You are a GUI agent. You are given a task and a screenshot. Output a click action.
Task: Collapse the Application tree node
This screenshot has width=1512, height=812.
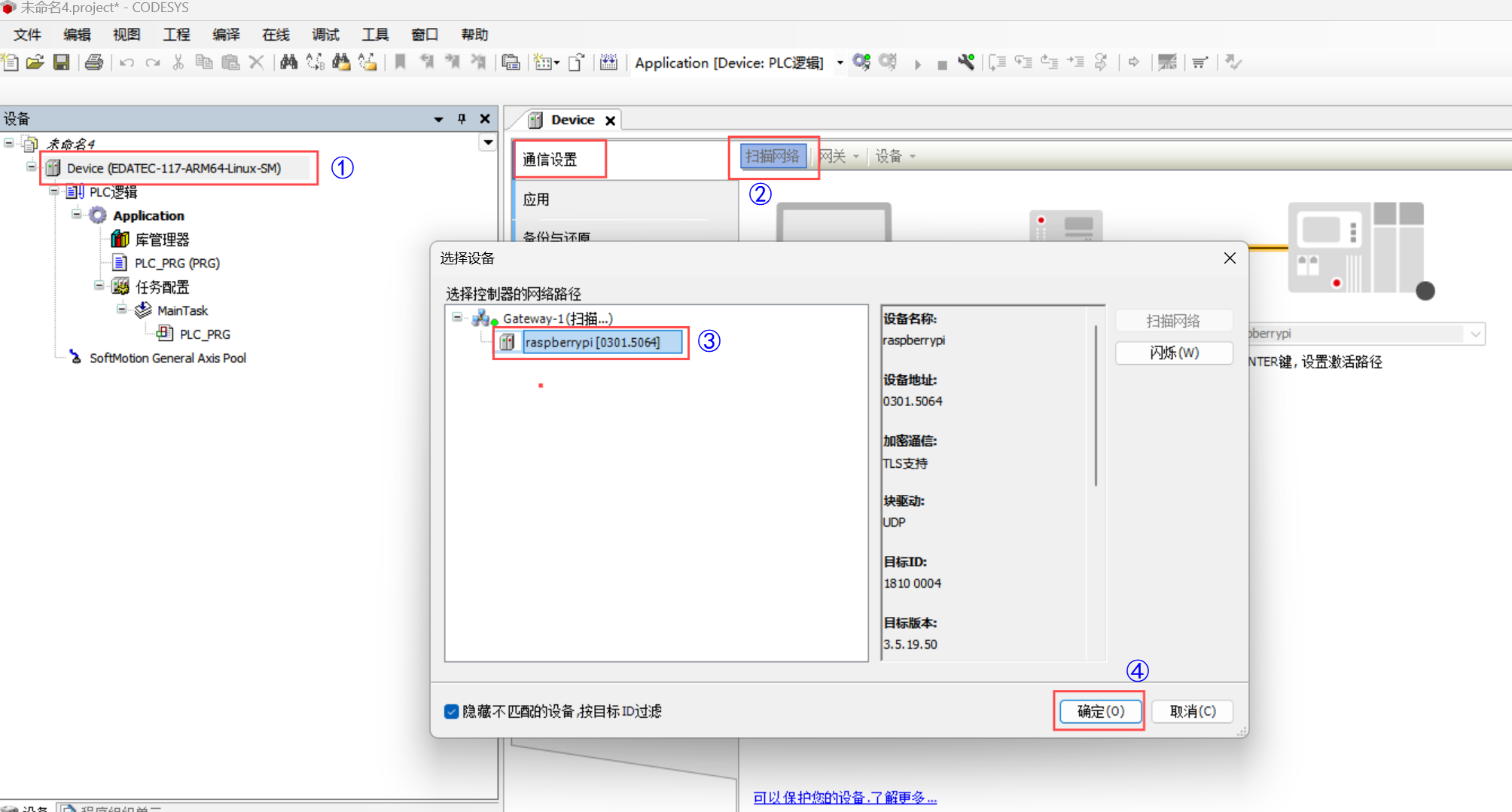coord(77,215)
